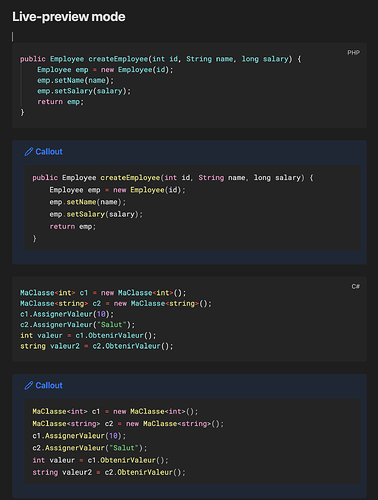Click createEmployee signature inside first Callout

click(173, 178)
